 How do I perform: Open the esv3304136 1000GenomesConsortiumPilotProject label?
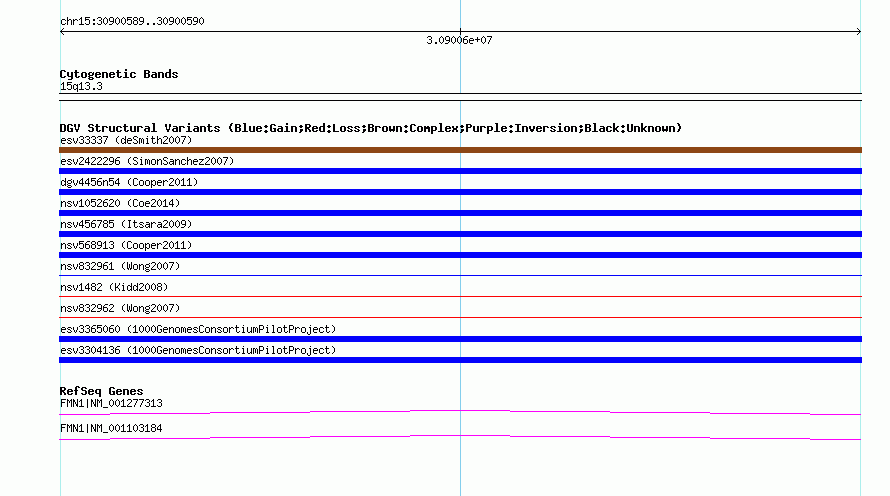(x=198, y=350)
